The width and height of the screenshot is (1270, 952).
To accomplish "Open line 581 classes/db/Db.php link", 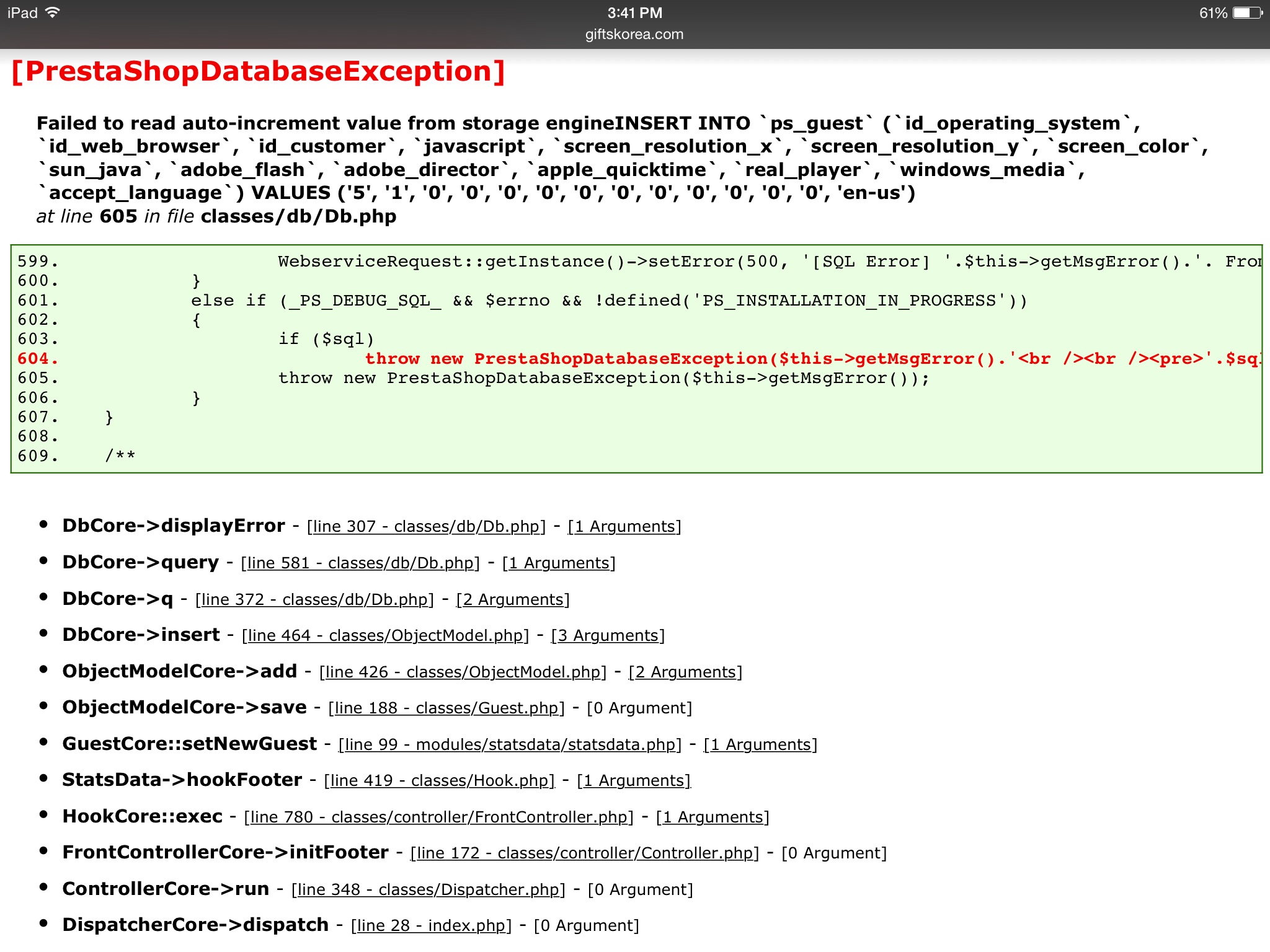I will (360, 563).
